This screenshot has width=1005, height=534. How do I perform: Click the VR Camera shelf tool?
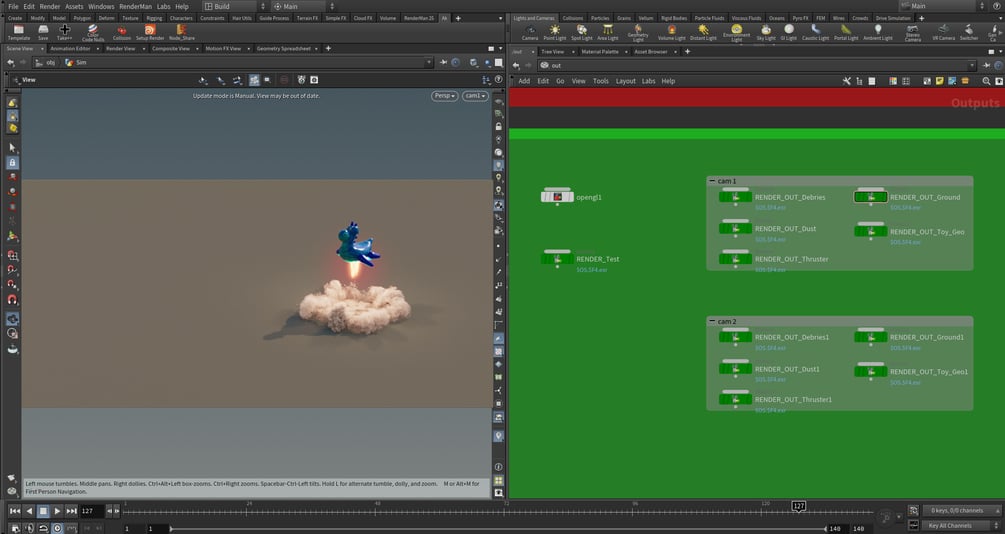pos(943,33)
